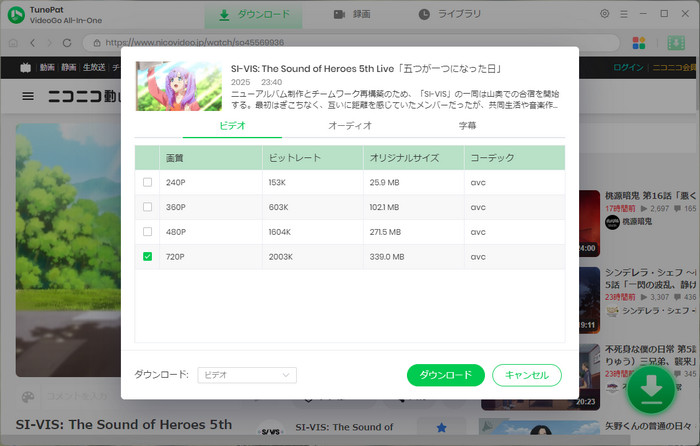Switch to the ビデオ tab
Viewport: 700px width, 446px height.
click(232, 126)
